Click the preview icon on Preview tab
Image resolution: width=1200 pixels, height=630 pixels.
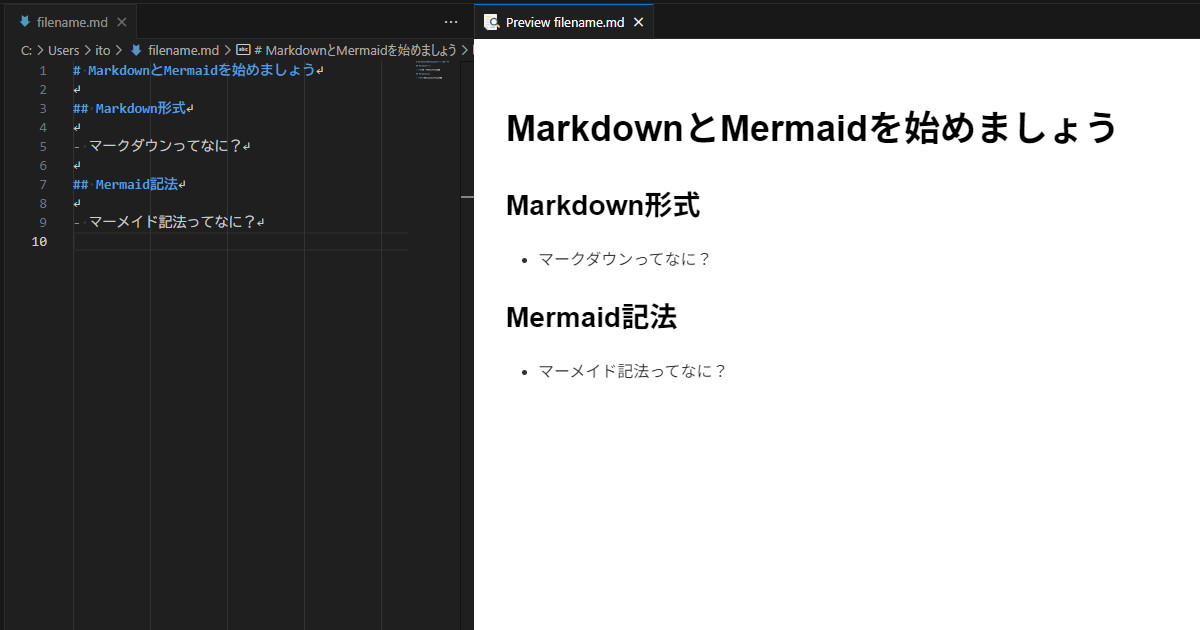click(491, 22)
